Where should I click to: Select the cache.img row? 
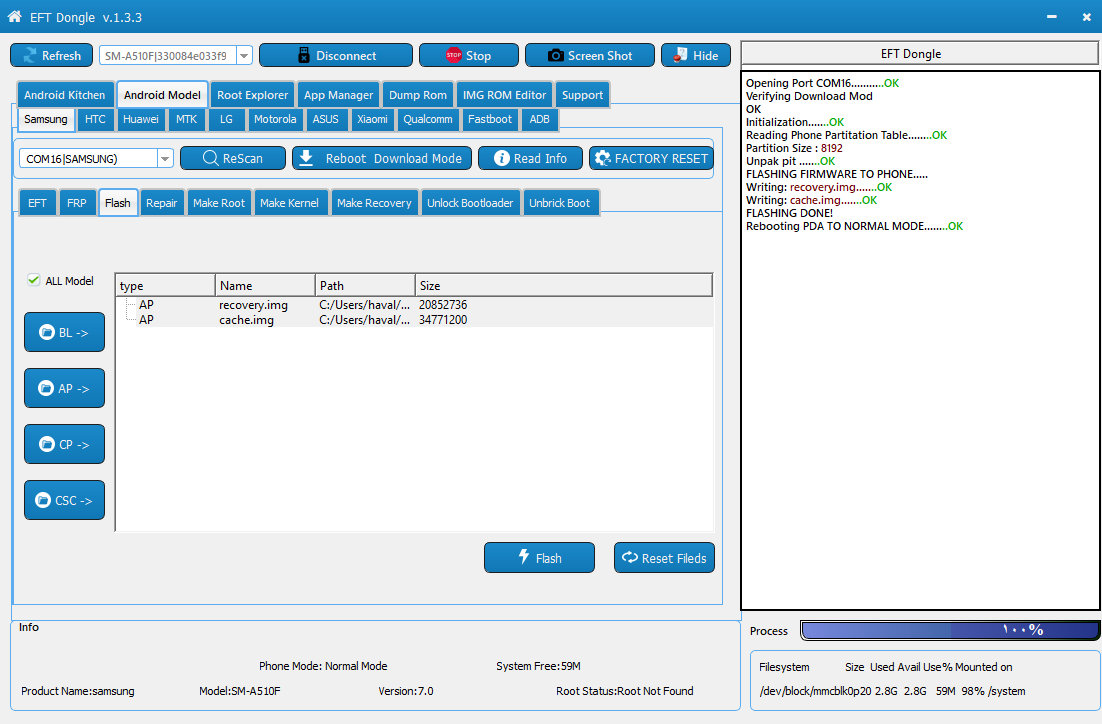pos(415,320)
